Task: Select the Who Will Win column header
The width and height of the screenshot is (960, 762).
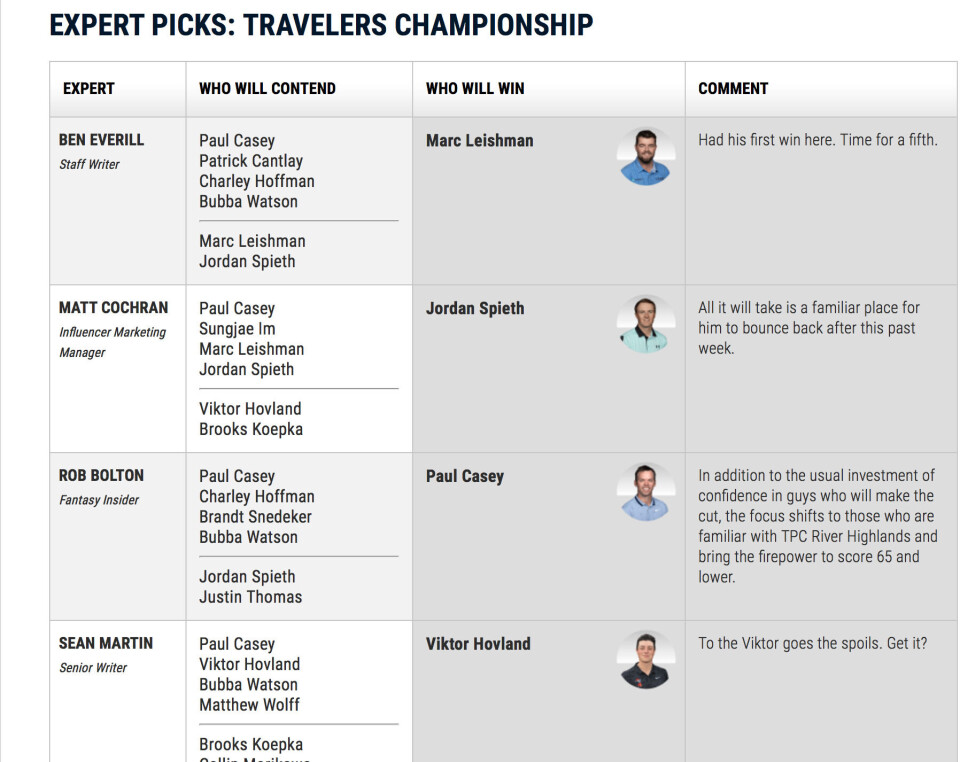Action: (475, 89)
